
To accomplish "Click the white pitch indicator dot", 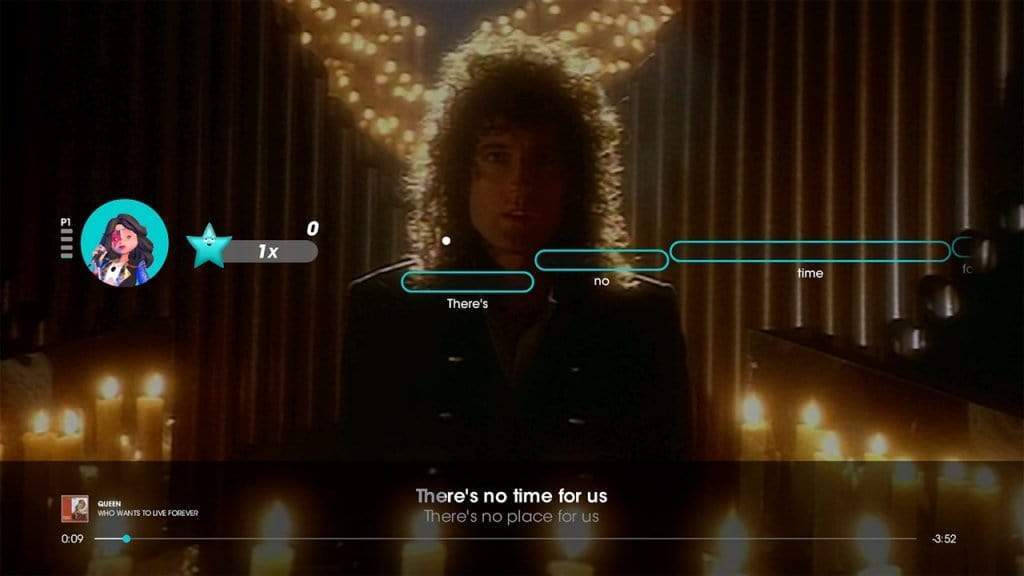I will click(446, 241).
